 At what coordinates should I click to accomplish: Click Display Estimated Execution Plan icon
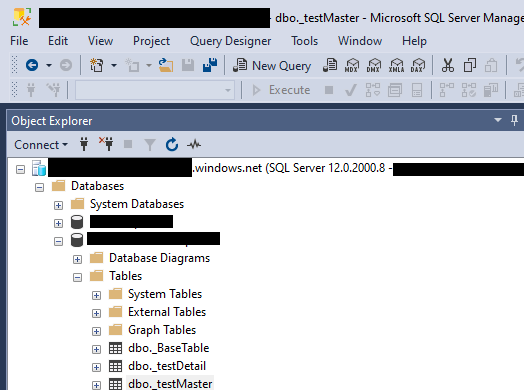click(x=373, y=90)
